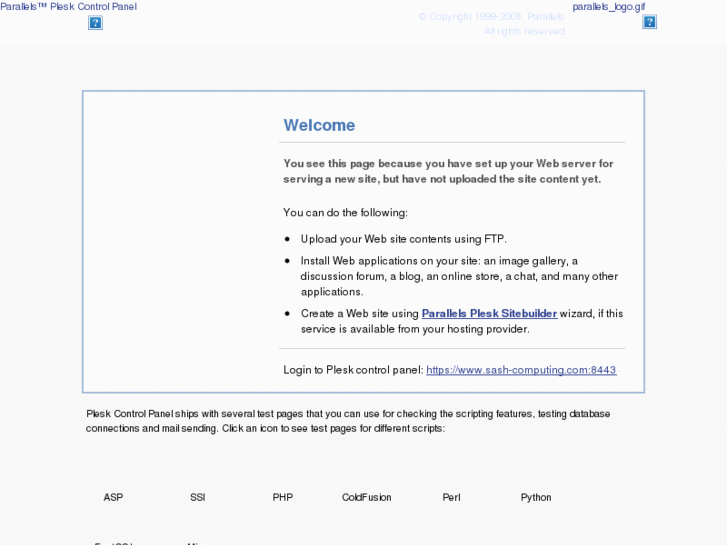Open the ColdFusion test page

click(x=366, y=497)
